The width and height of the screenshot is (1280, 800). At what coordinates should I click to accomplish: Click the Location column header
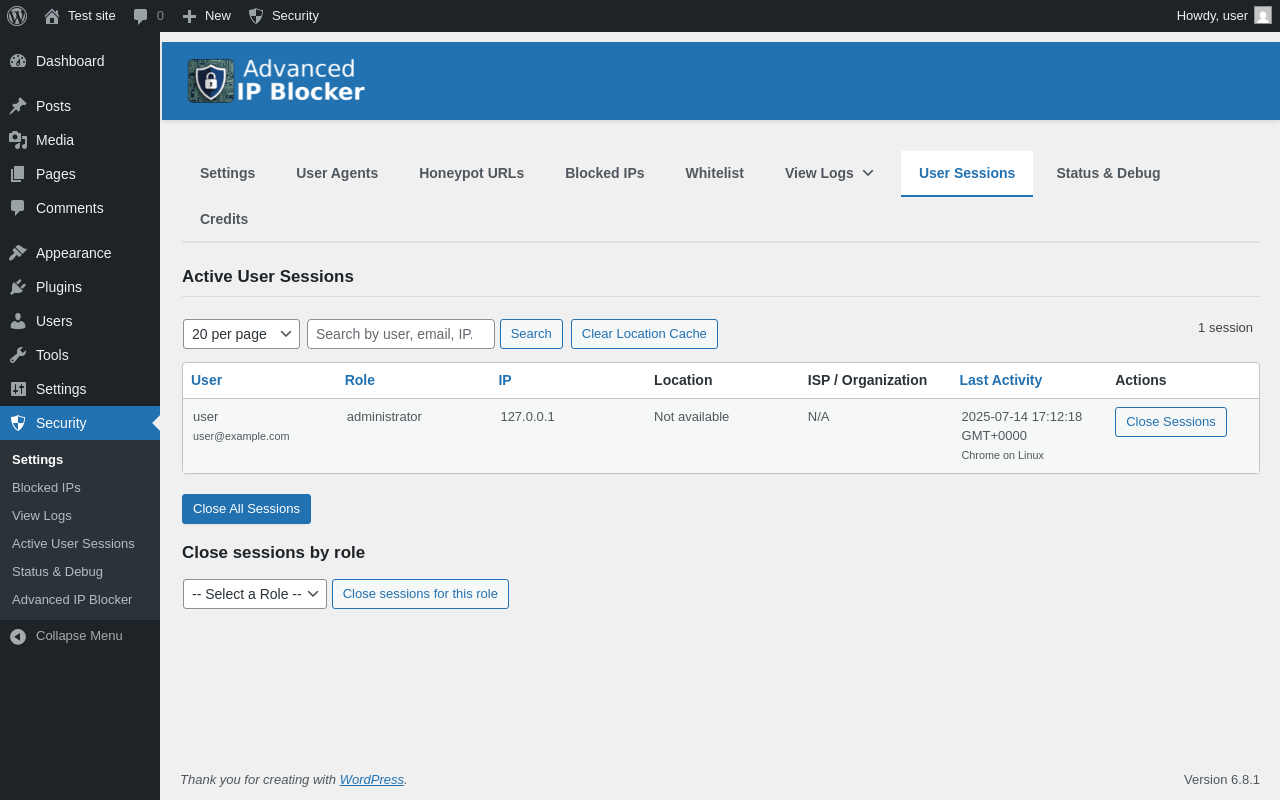pyautogui.click(x=683, y=380)
